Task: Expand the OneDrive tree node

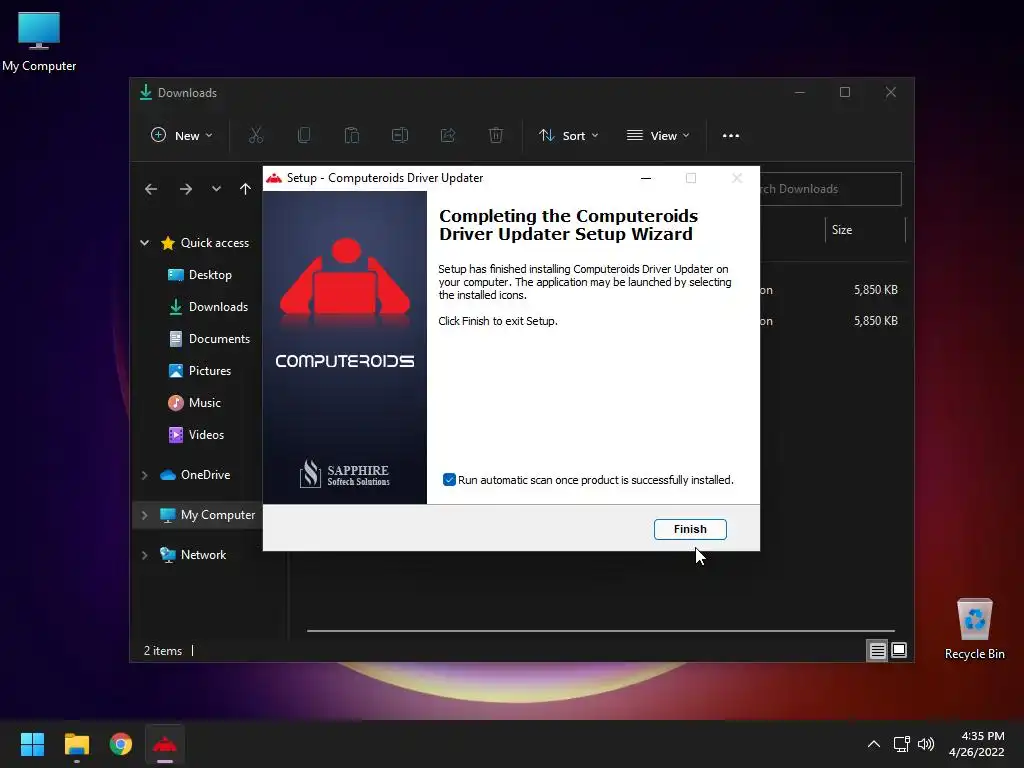Action: tap(144, 475)
